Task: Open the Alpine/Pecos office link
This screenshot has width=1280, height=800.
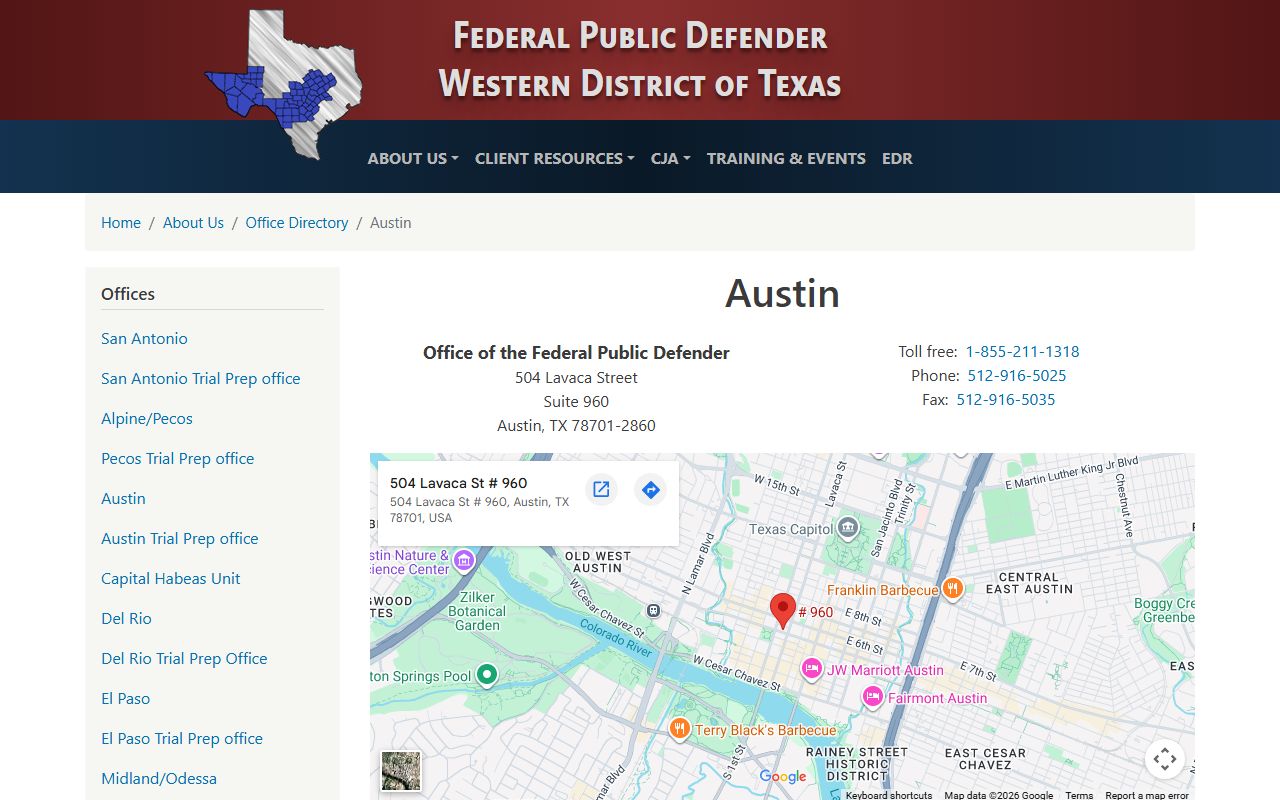Action: pyautogui.click(x=147, y=418)
